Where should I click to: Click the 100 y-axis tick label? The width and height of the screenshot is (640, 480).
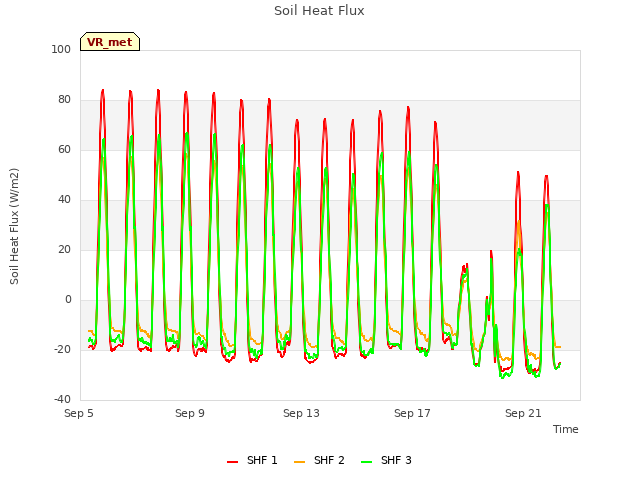pyautogui.click(x=61, y=49)
